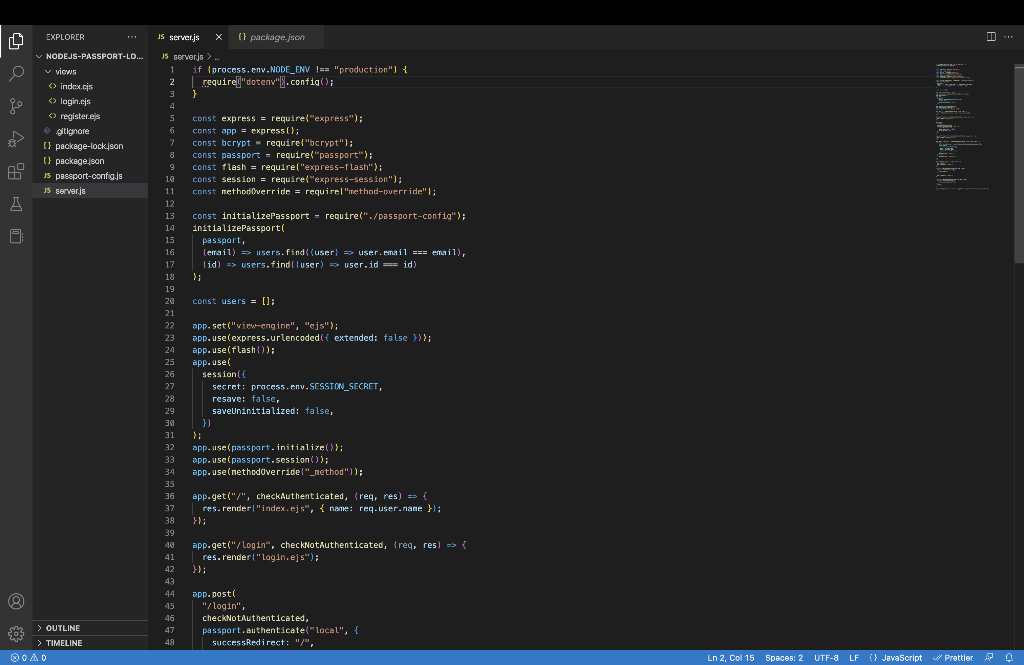Screen dimensions: 1024x665
Task: Open the Run and Debug panel
Action: (x=15, y=139)
